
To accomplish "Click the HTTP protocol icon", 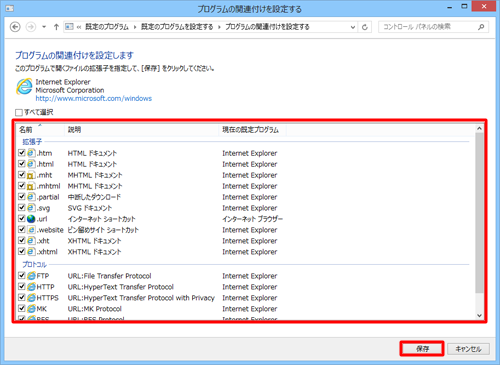I will 31,287.
